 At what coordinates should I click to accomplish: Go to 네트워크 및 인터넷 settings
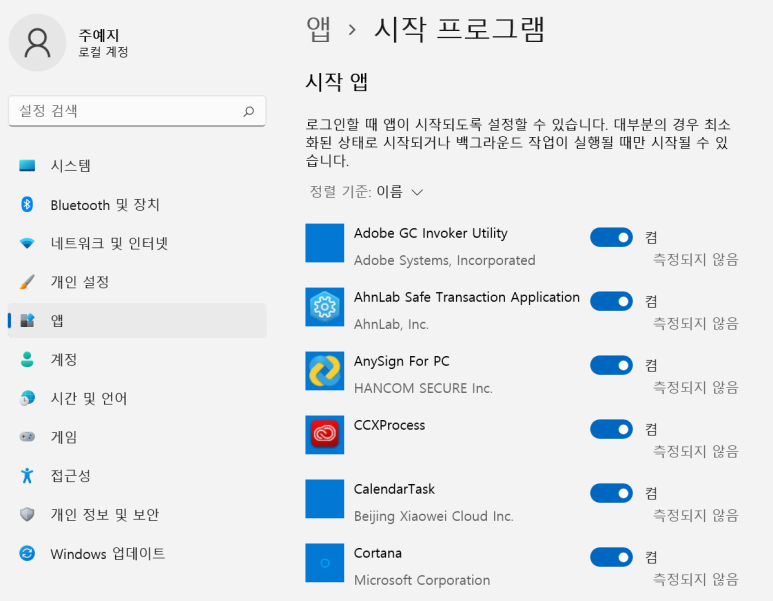tap(137, 243)
